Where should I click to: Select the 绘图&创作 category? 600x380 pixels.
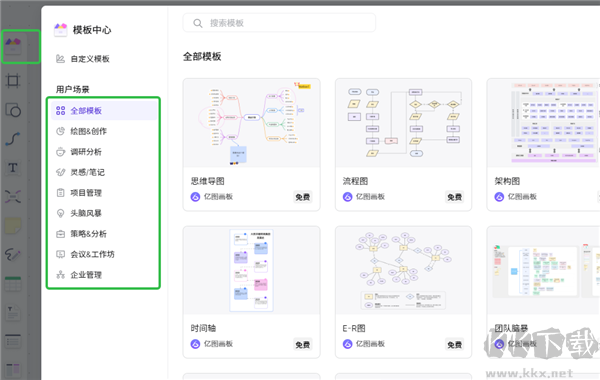coord(104,131)
